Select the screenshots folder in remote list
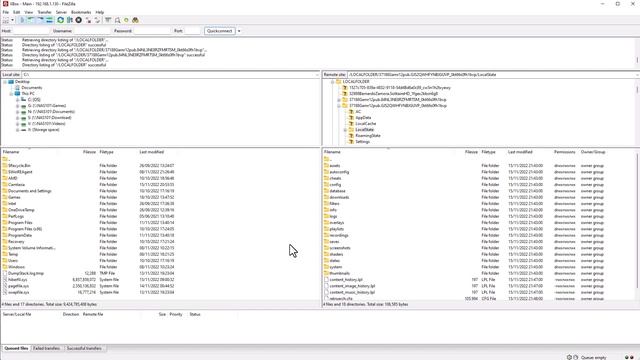The image size is (640, 360). point(340,248)
